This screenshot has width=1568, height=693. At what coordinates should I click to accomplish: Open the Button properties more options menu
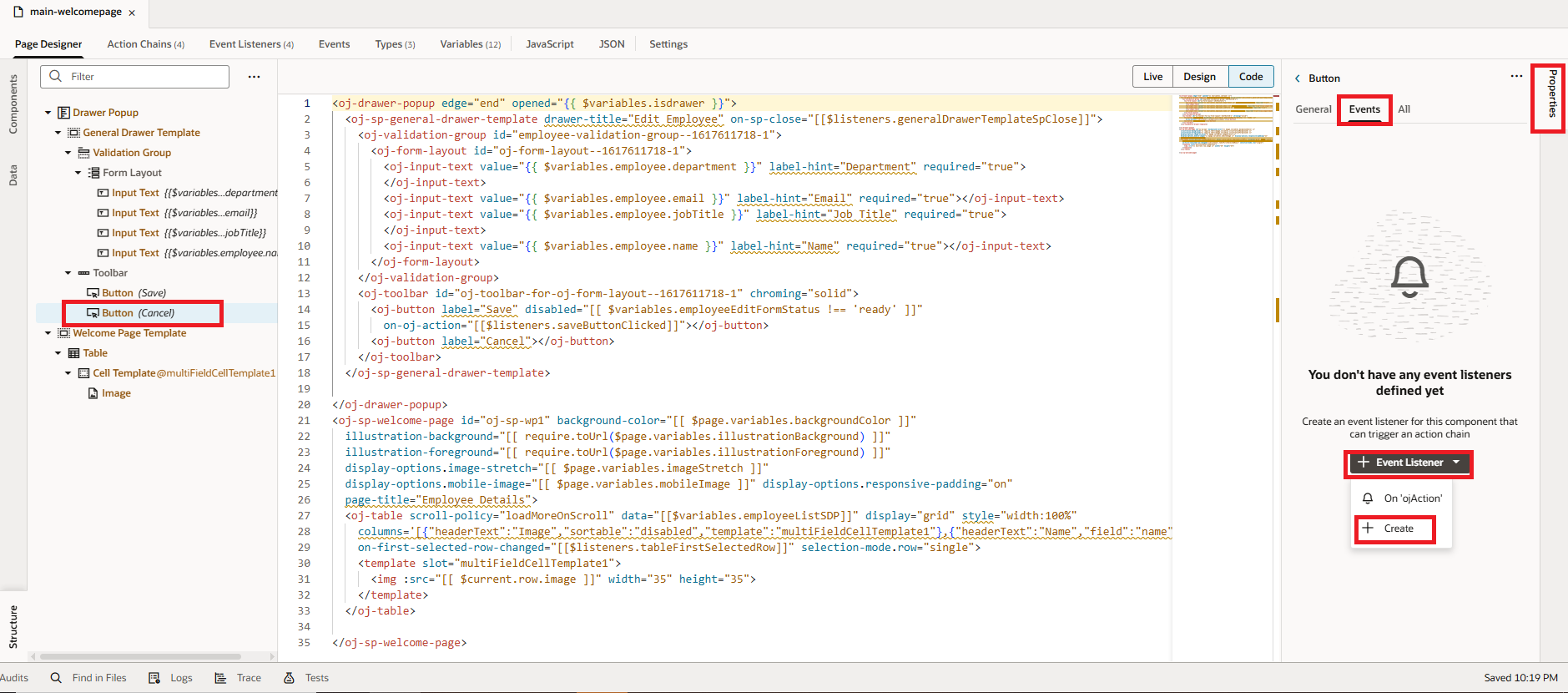[x=1515, y=77]
